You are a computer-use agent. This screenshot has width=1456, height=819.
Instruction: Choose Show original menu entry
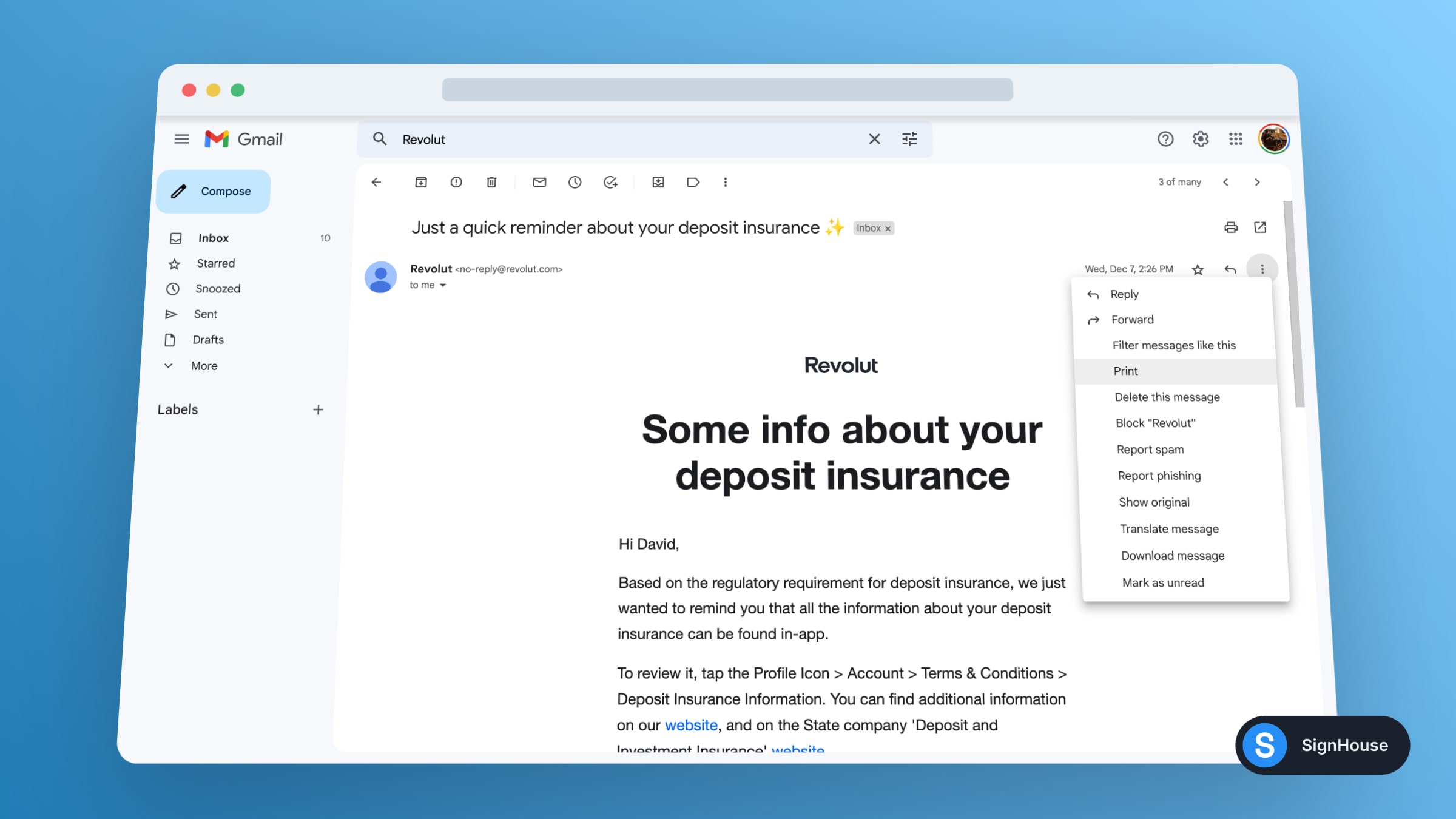click(x=1181, y=502)
